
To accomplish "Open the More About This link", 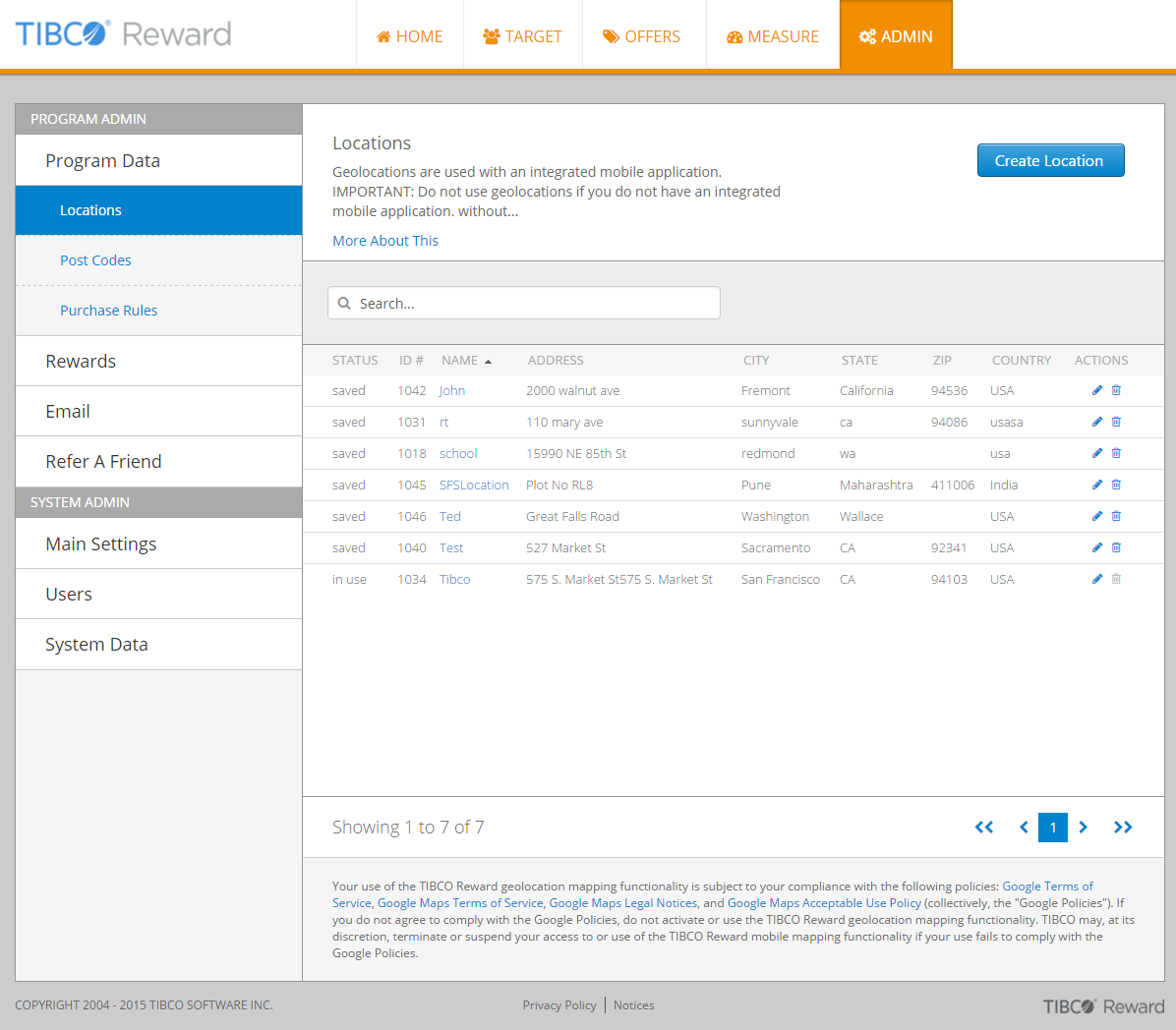I will click(385, 241).
